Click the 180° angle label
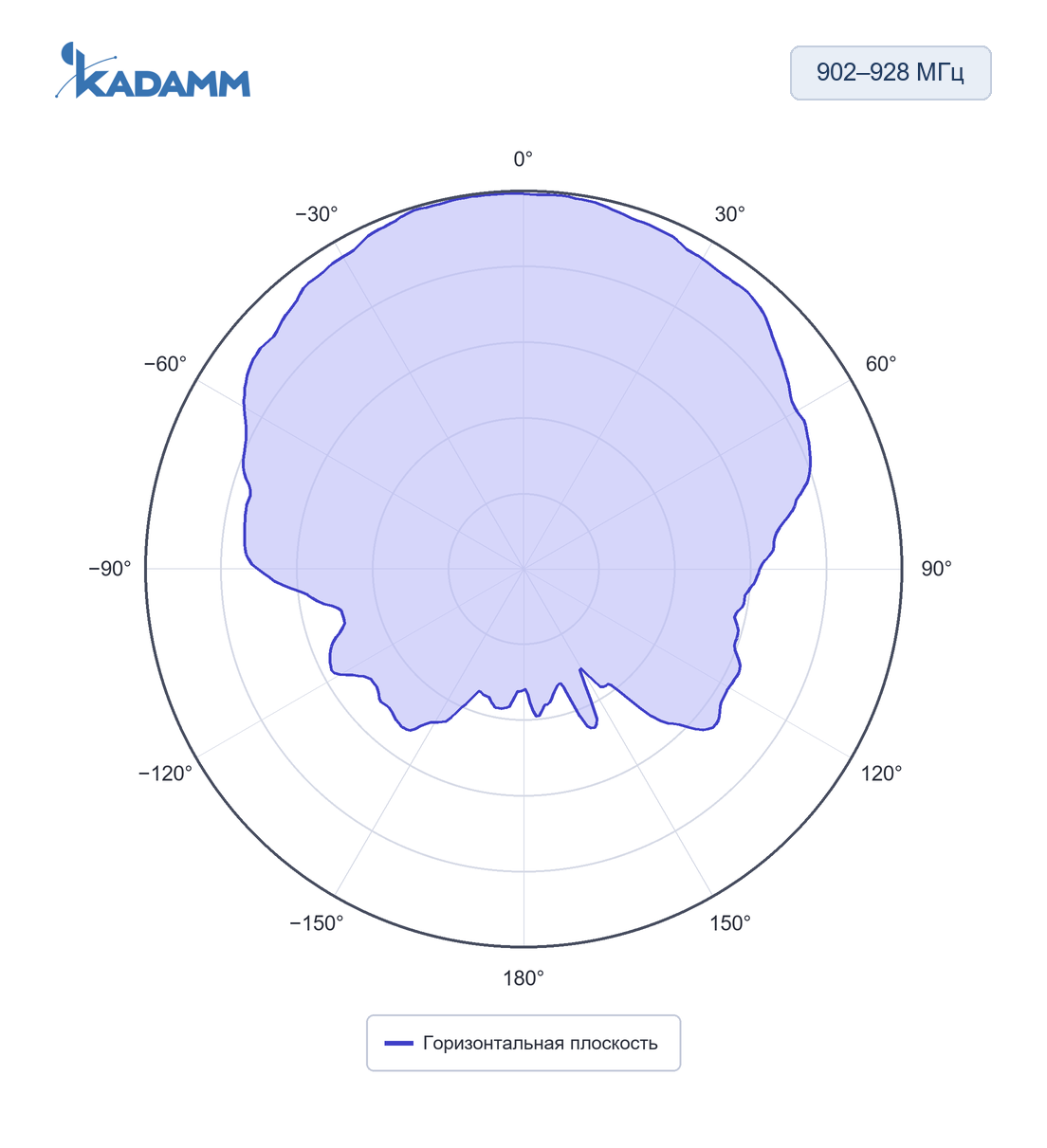Image resolution: width=1047 pixels, height=1148 pixels. click(523, 978)
